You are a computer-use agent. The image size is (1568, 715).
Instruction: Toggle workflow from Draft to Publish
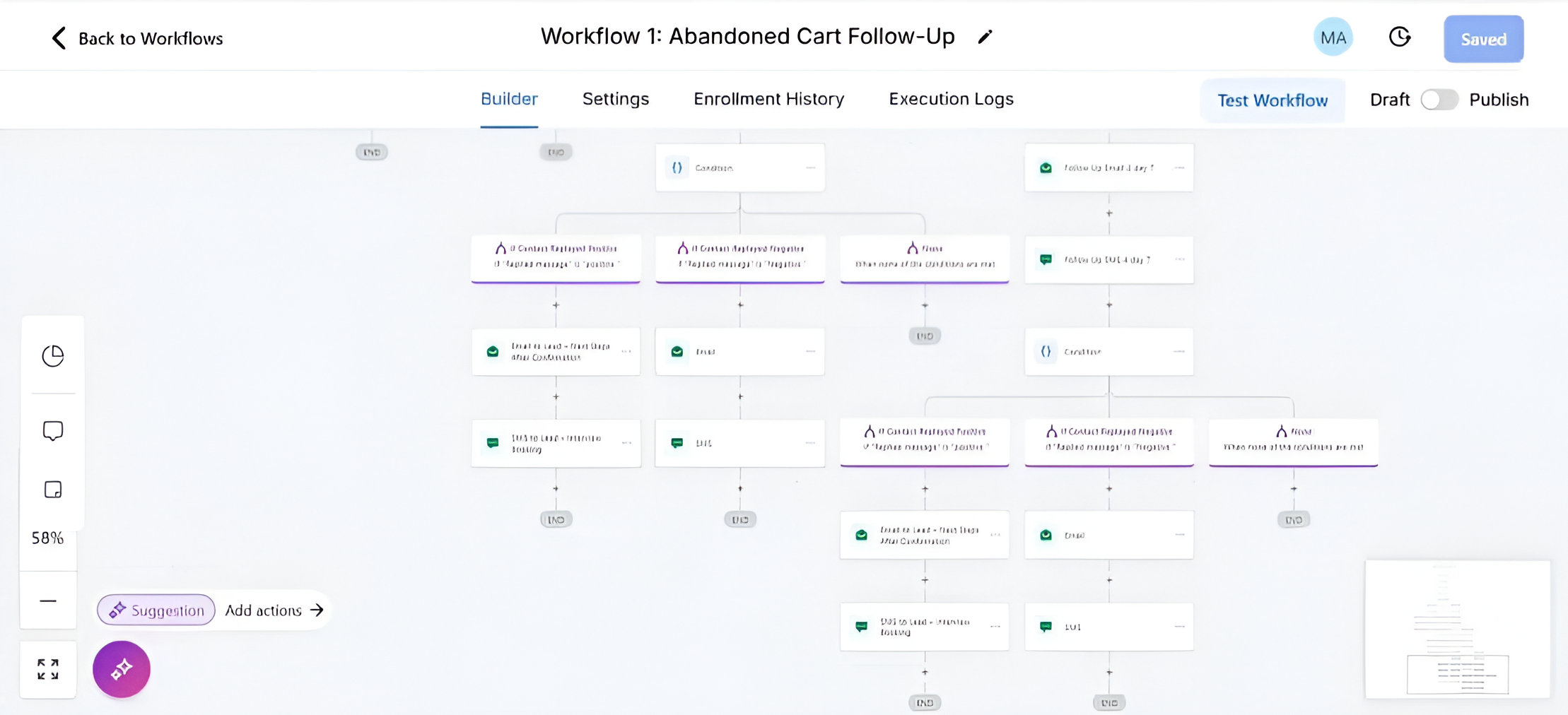[1439, 100]
